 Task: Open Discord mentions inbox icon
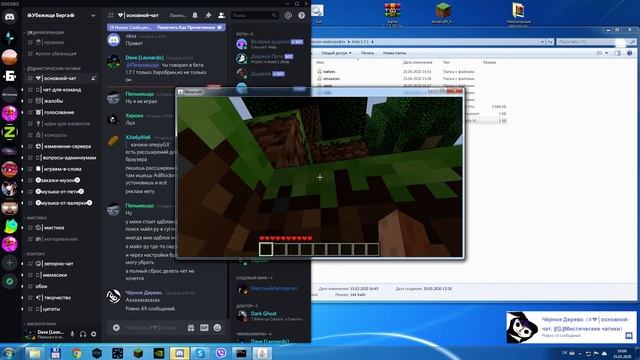coord(288,15)
